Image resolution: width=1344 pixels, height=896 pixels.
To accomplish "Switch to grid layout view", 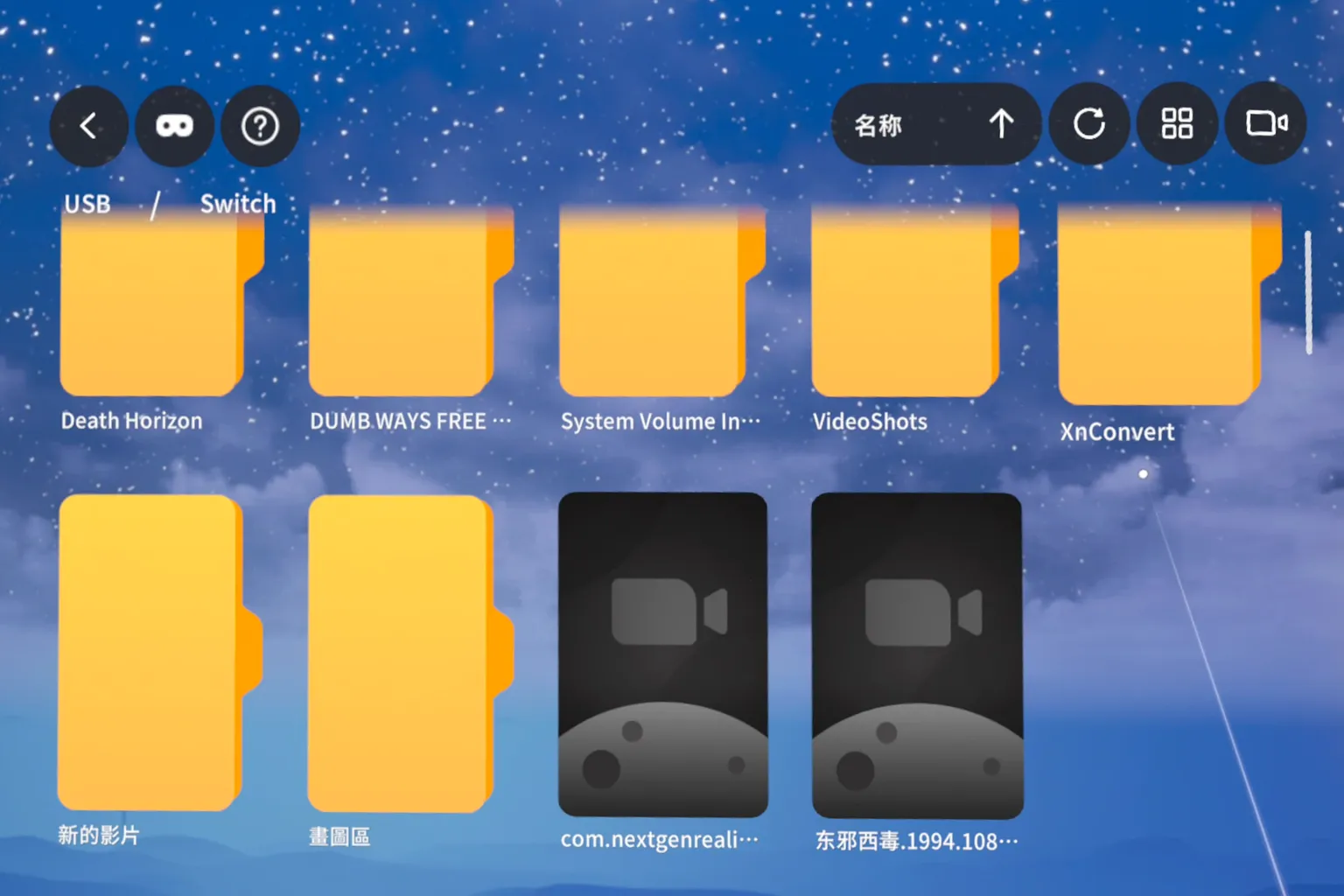I will [x=1177, y=124].
